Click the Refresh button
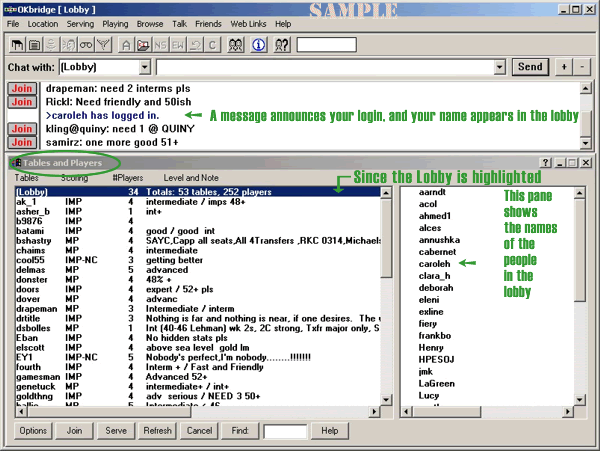Screen dimensions: 600x451 [x=157, y=431]
